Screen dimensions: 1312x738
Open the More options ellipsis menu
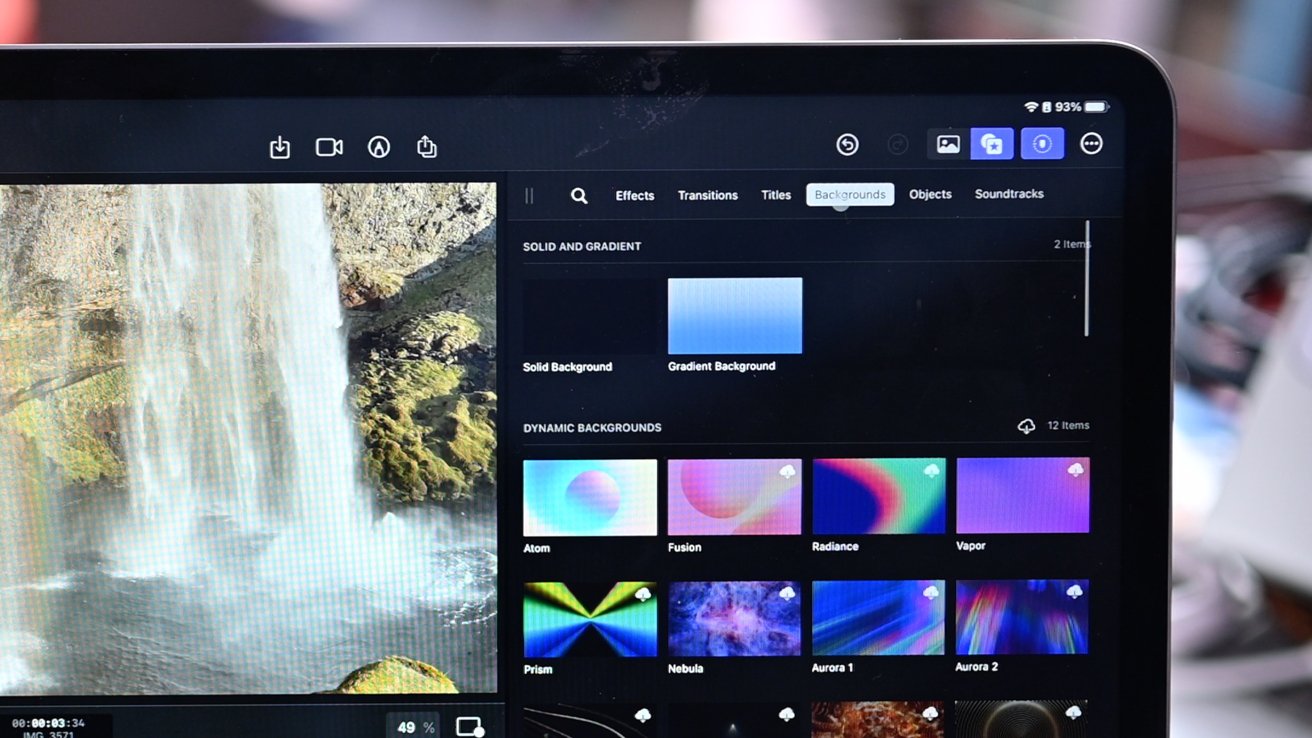coord(1091,143)
